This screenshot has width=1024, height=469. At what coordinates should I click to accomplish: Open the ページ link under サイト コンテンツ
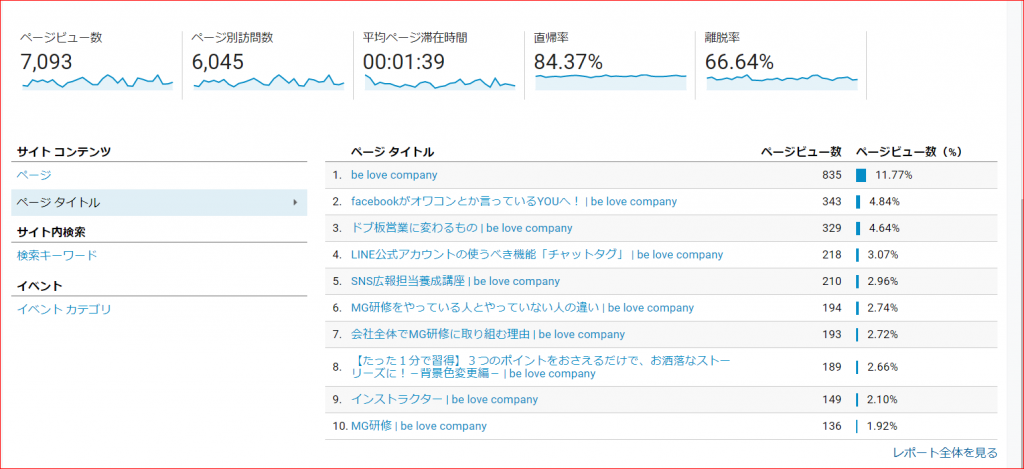34,175
